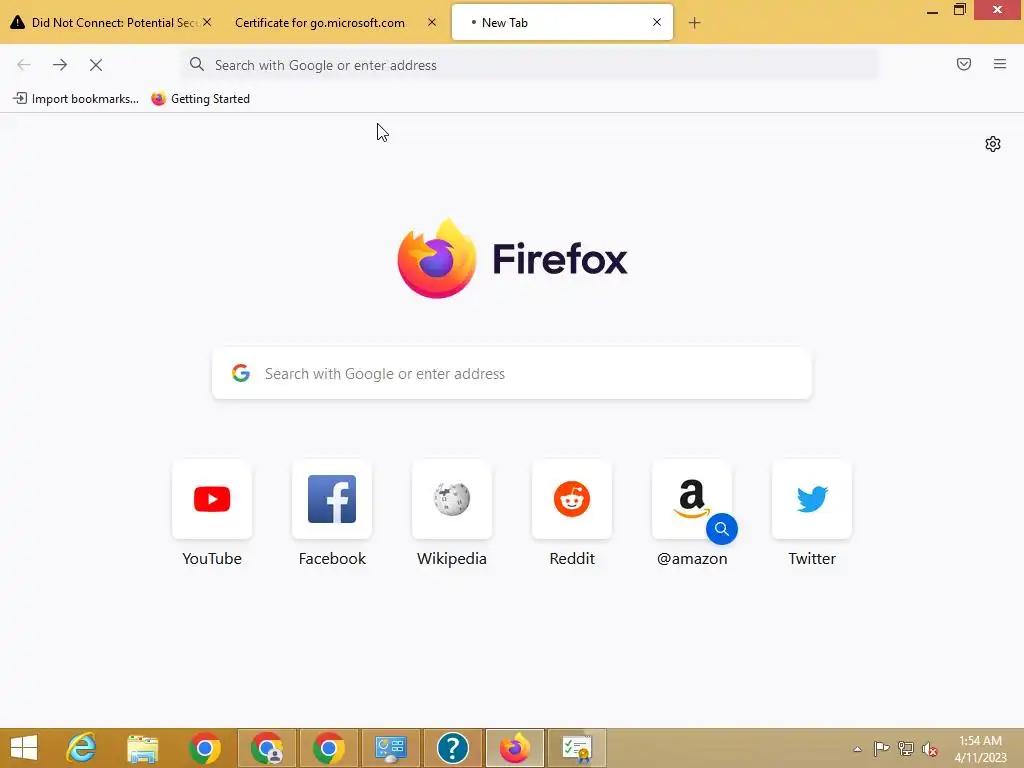Screen dimensions: 1024x768
Task: Click the Back navigation arrow
Action: tap(24, 65)
